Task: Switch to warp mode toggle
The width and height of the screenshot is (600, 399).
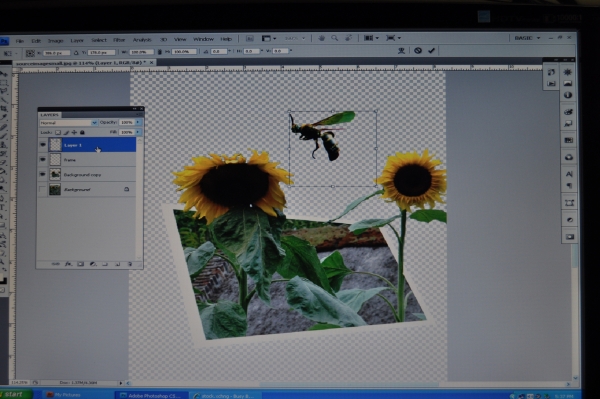Action: pos(401,50)
